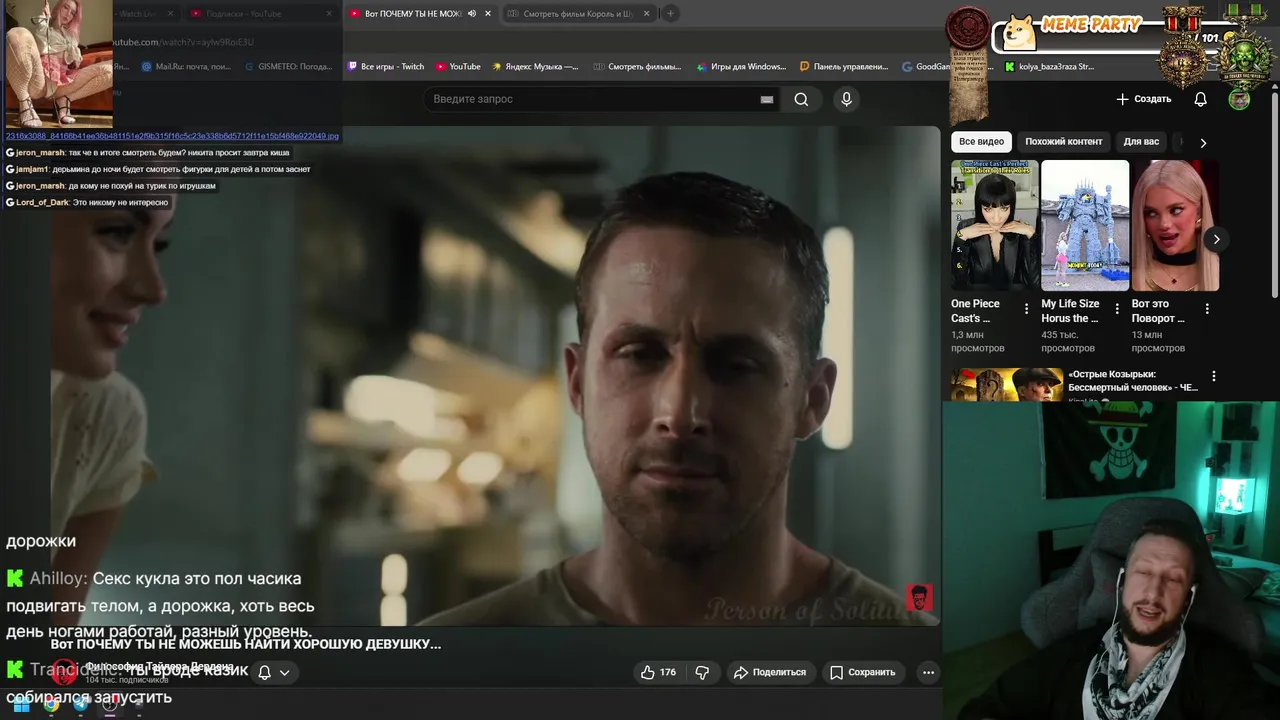The height and width of the screenshot is (720, 1280).
Task: Open Windows Start button on taskbar
Action: [21, 705]
